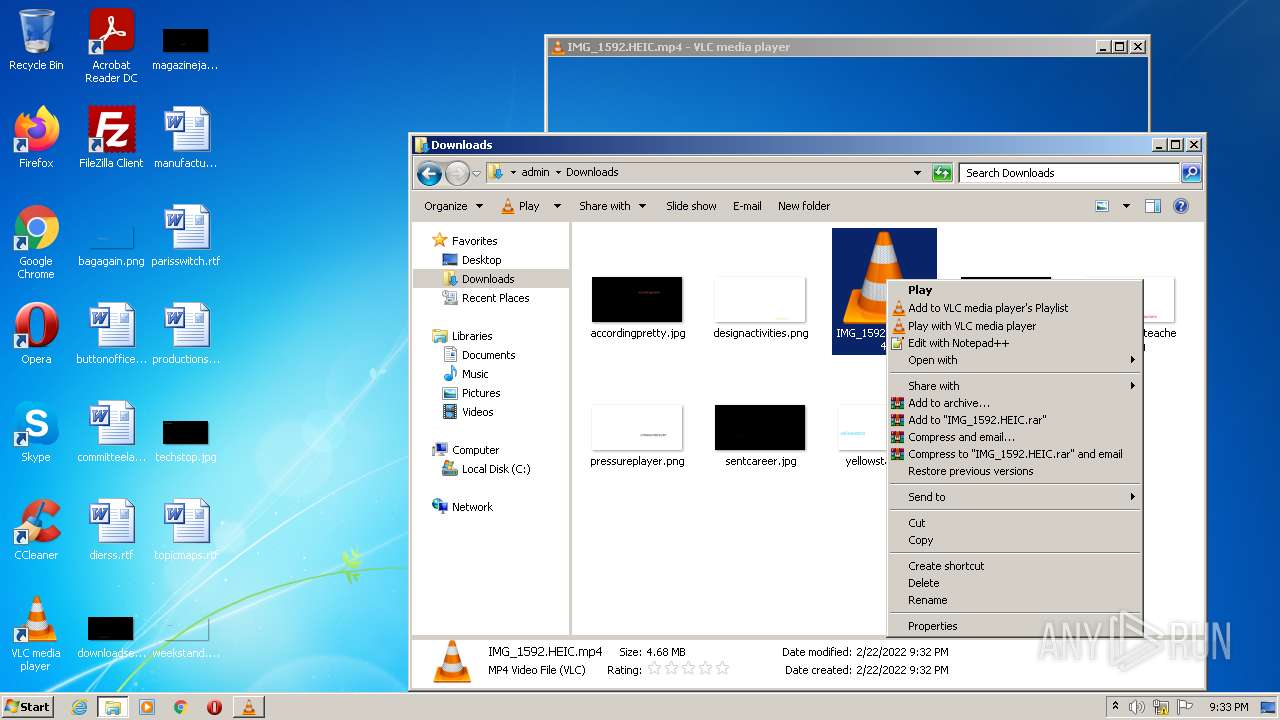Choose Compress and email...
Viewport: 1280px width, 720px height.
(x=1014, y=437)
